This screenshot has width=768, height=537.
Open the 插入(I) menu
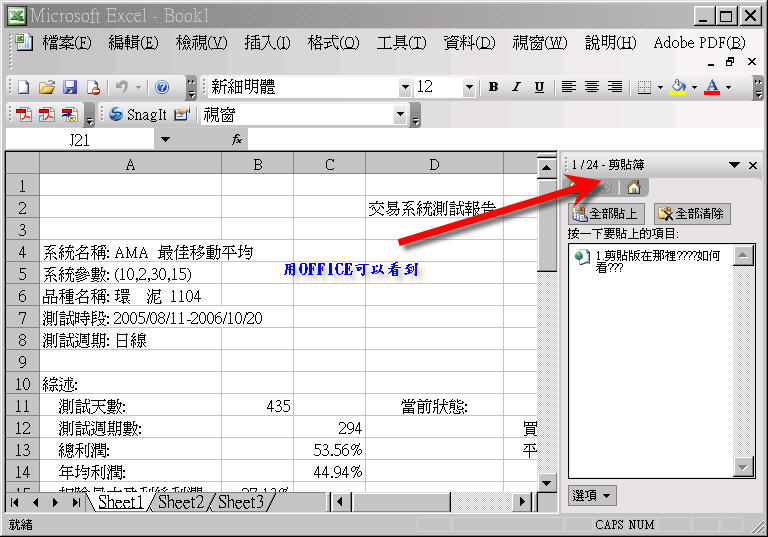267,43
